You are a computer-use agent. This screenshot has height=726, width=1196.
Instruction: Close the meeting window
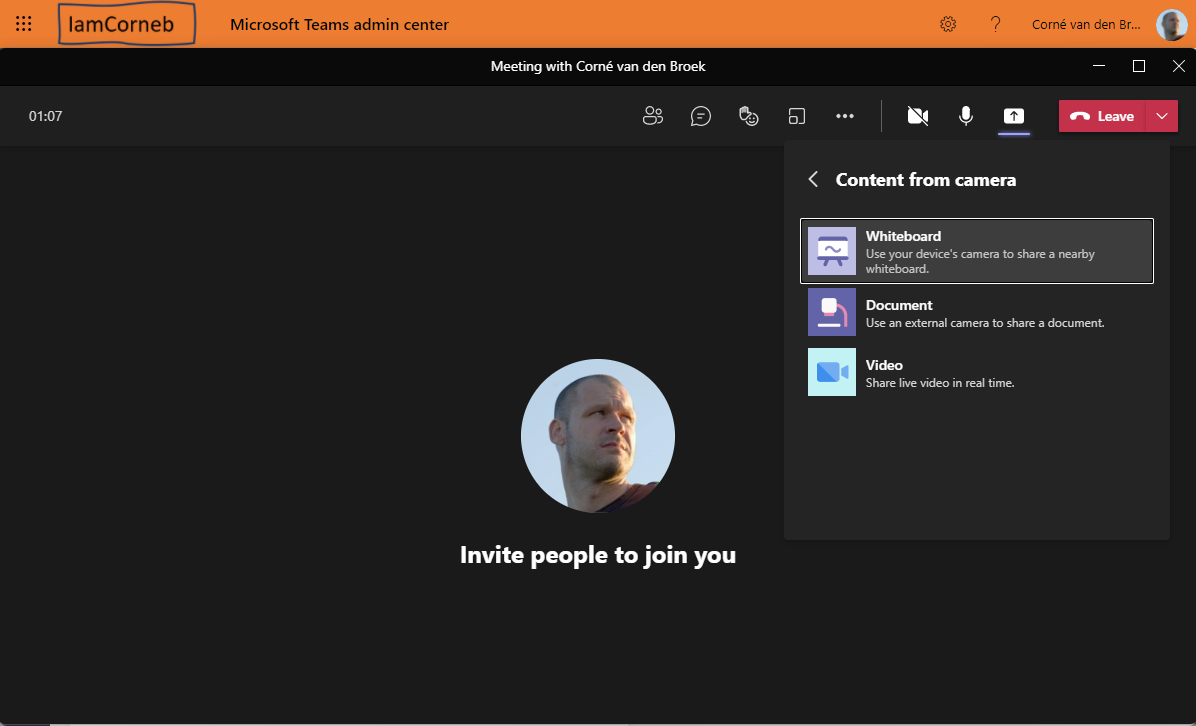pyautogui.click(x=1178, y=66)
